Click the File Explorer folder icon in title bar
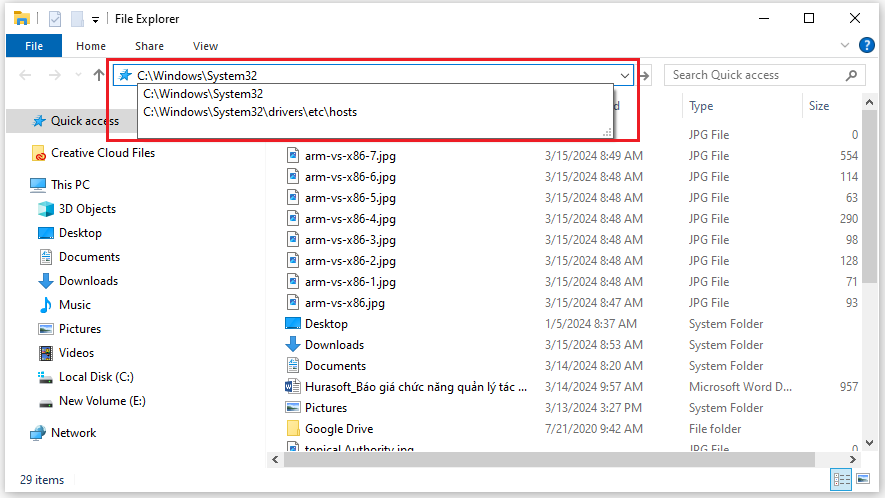Image resolution: width=885 pixels, height=498 pixels. [x=21, y=18]
